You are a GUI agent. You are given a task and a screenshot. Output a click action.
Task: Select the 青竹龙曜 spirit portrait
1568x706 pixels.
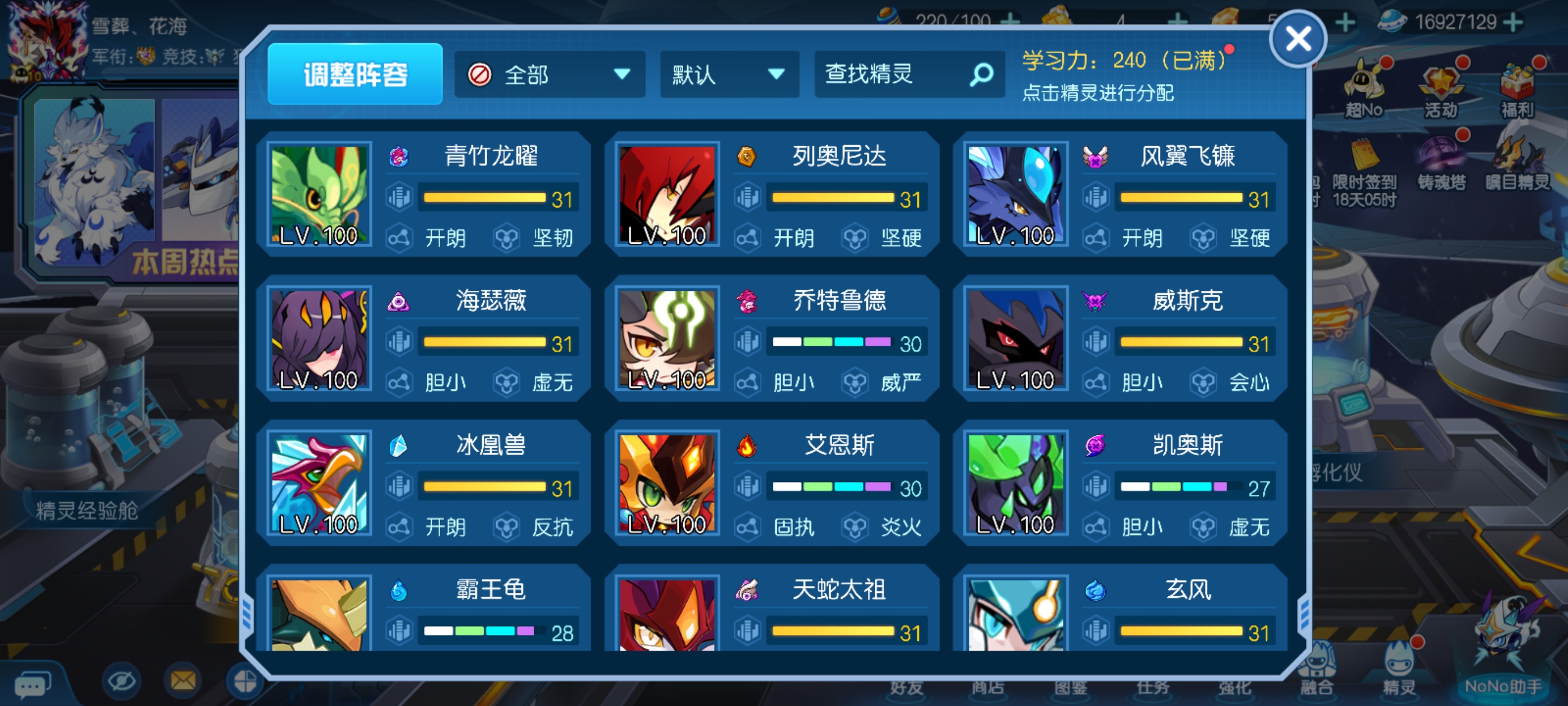pyautogui.click(x=320, y=195)
